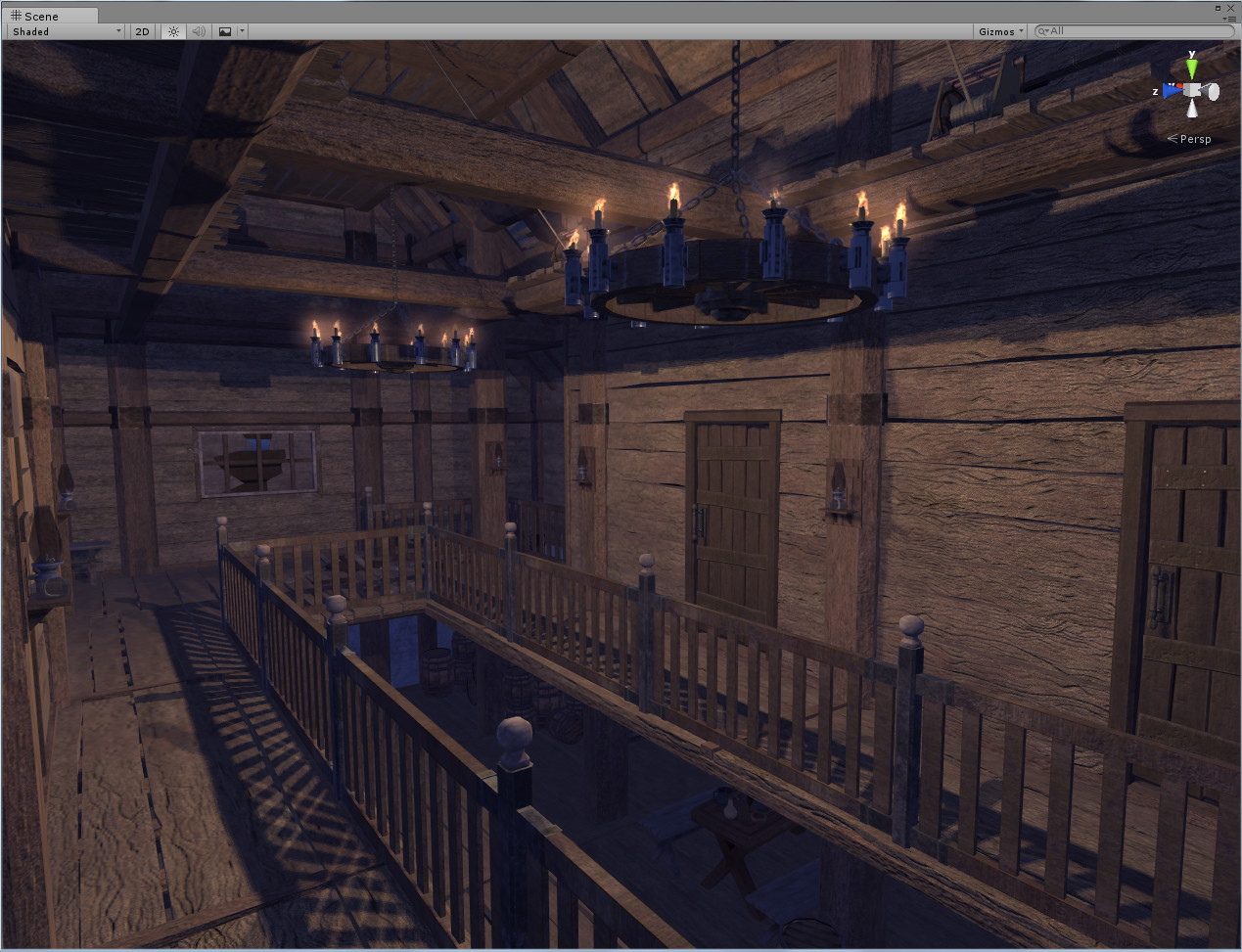
Task: Select the smaller distant chandelier object
Action: (394, 348)
